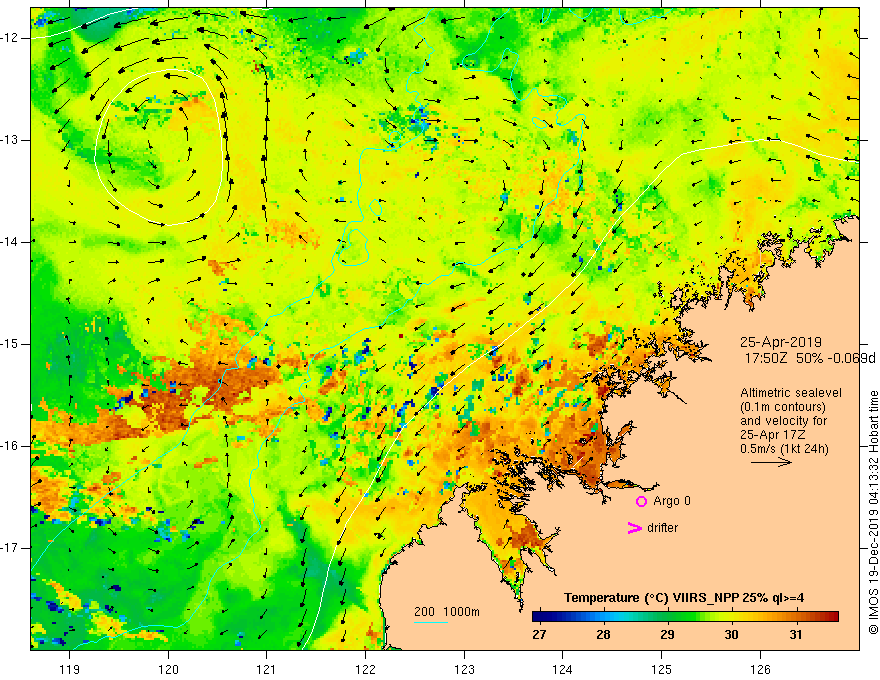The width and height of the screenshot is (880, 680).
Task: Click the 0.5m/s (1kt 24h) text
Action: [x=784, y=449]
